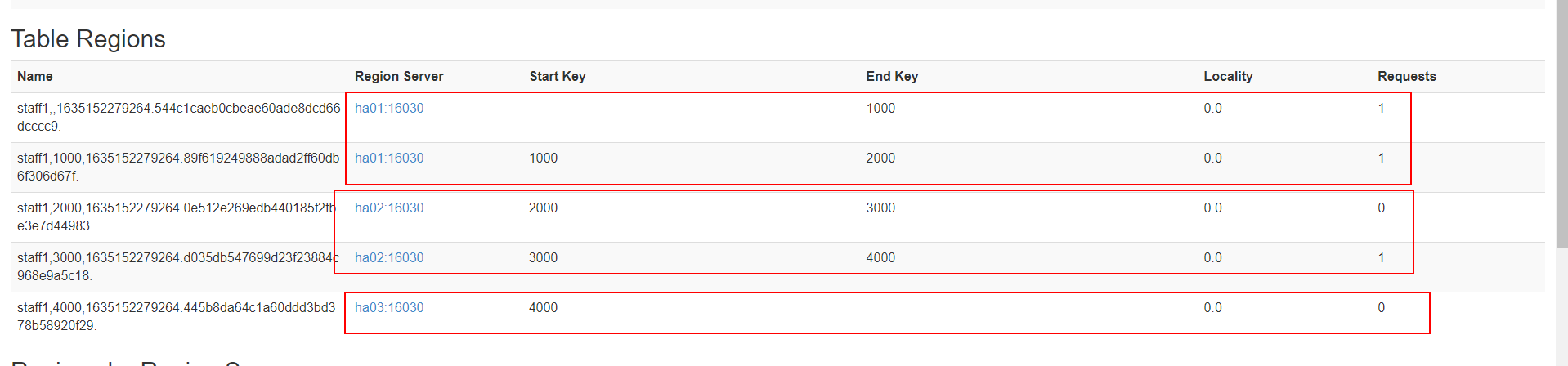1568x366 pixels.
Task: Select region name starting staff1,,1635152279264
Action: tap(179, 117)
